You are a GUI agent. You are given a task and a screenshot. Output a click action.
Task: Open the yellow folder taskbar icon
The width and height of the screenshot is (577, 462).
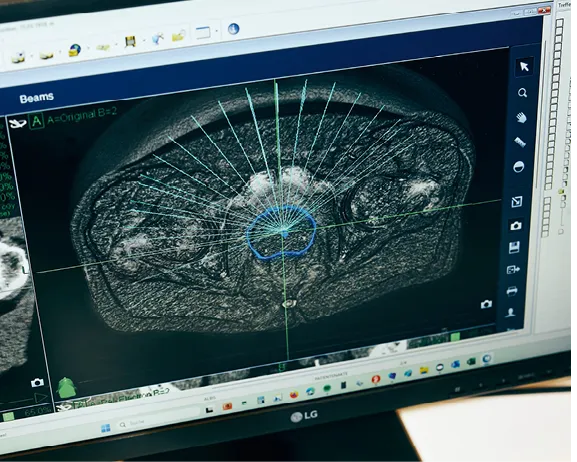tap(424, 370)
